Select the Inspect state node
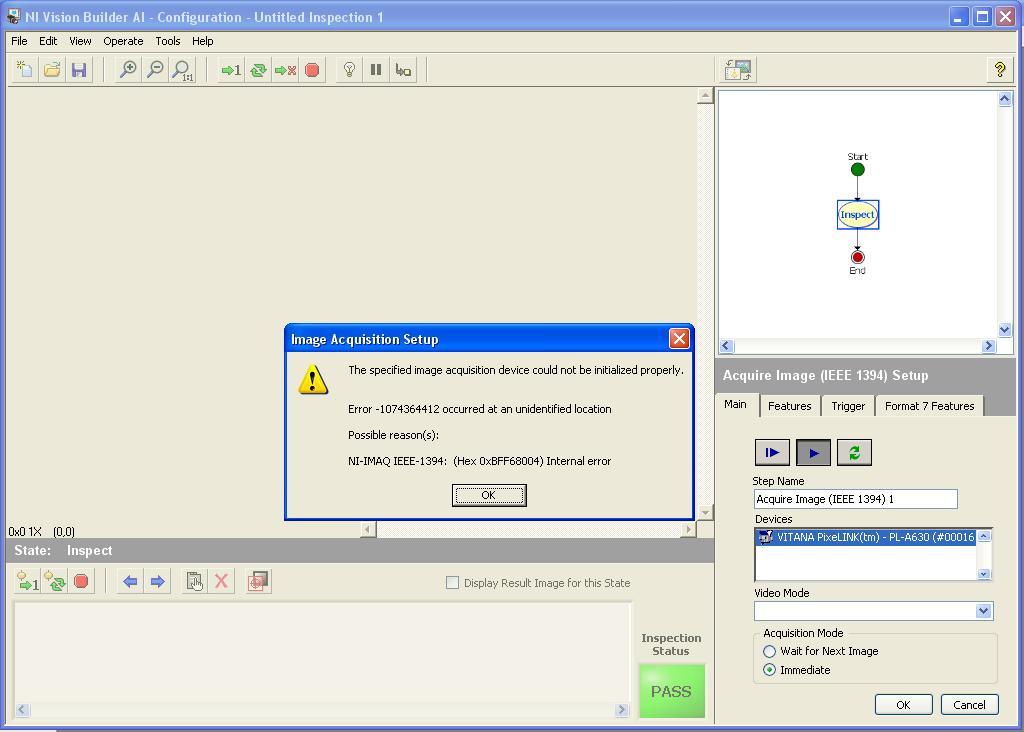Screen dimensions: 1024x732 857,214
